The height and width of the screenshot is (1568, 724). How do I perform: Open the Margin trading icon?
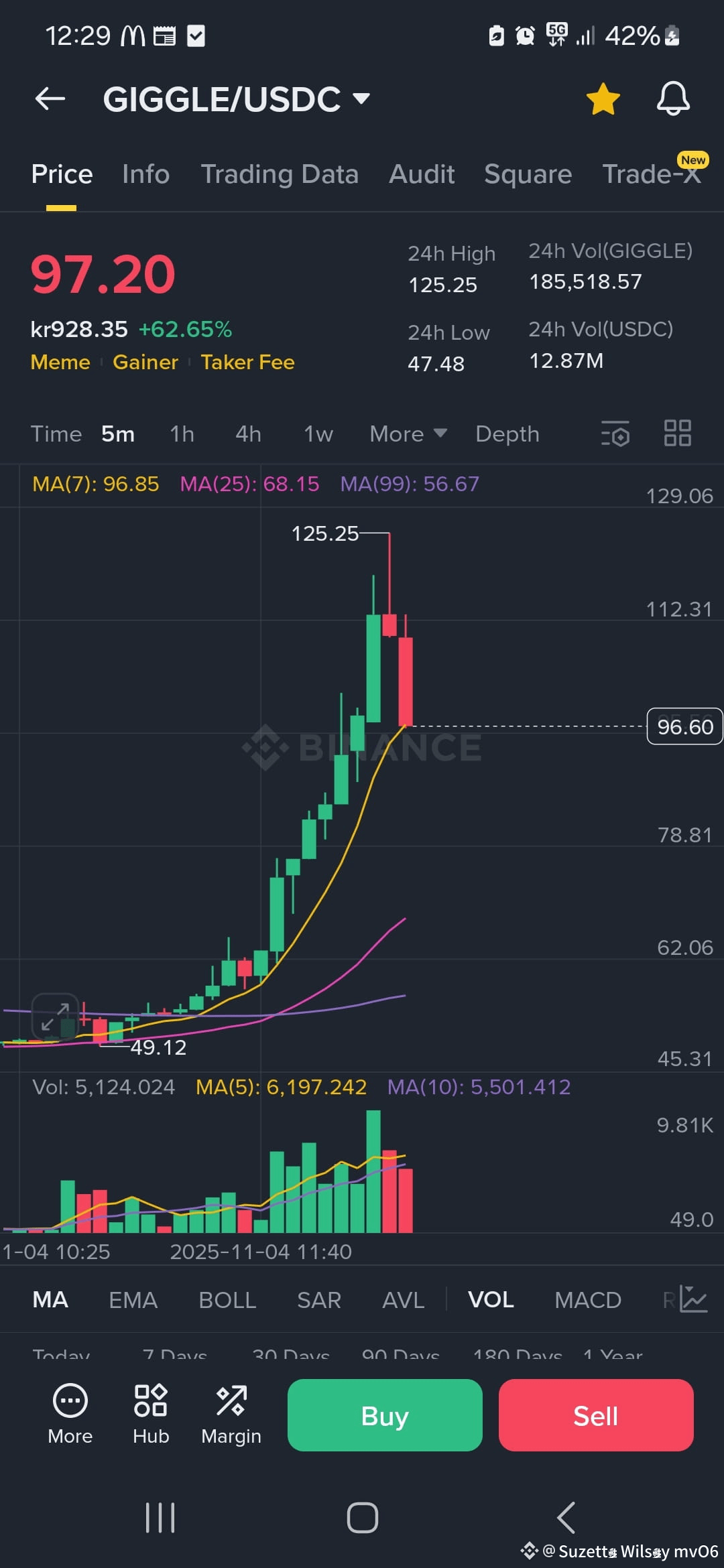tap(231, 1415)
